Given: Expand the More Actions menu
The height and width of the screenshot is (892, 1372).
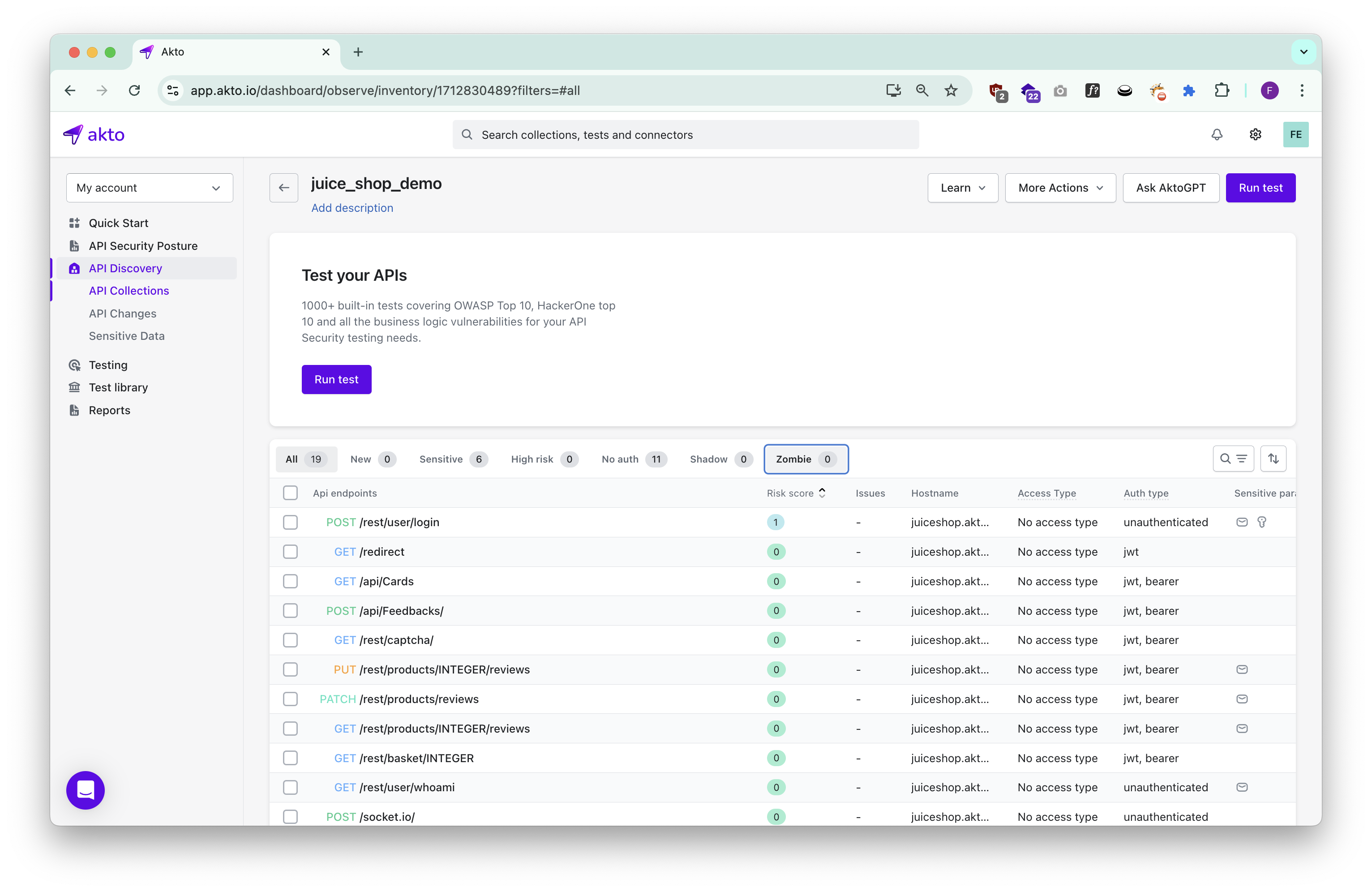Looking at the screenshot, I should click(1059, 188).
